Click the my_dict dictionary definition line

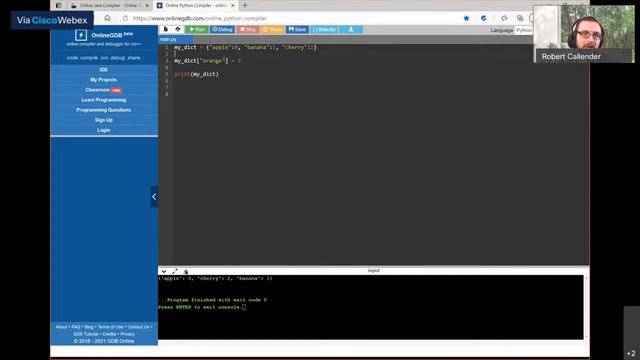(245, 47)
